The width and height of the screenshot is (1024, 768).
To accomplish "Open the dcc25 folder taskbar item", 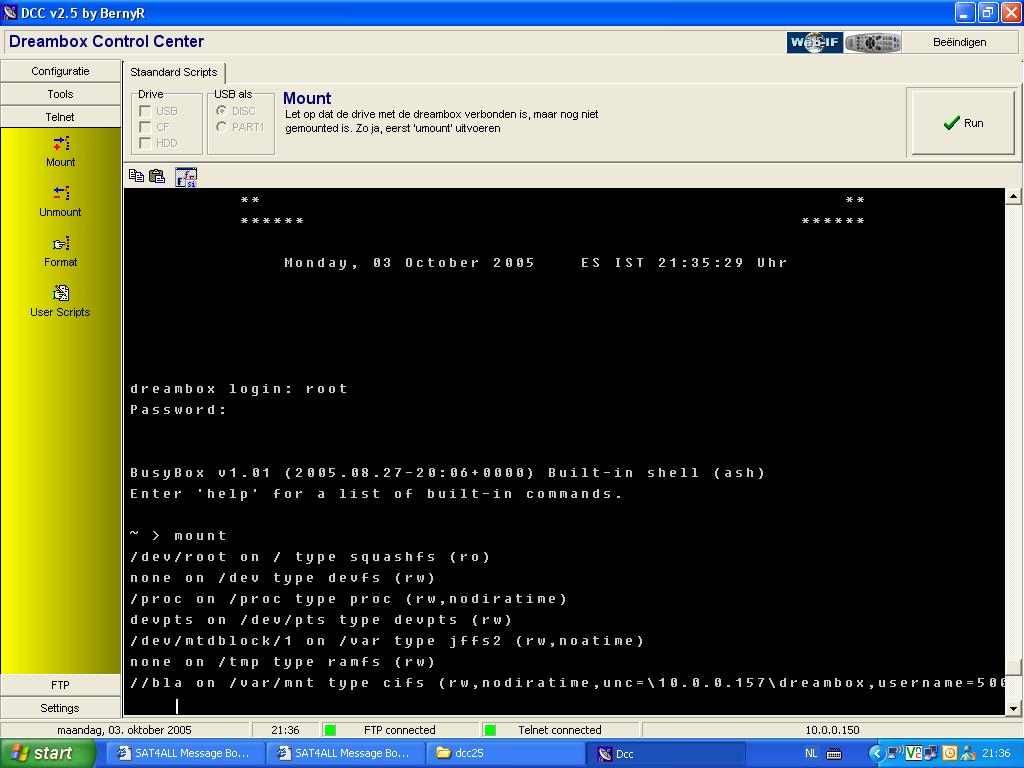I will 505,754.
